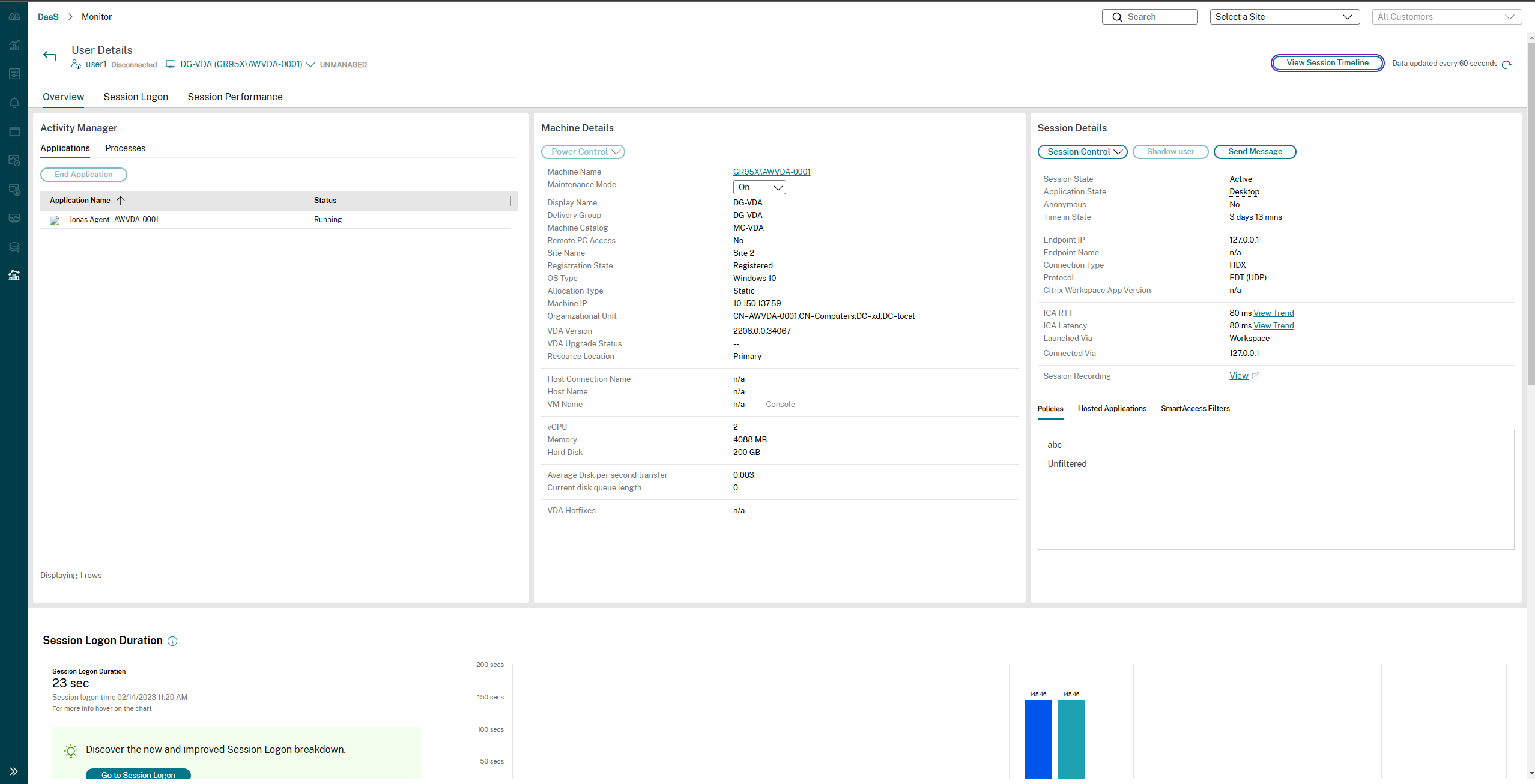
Task: Click the data refresh icon
Action: [1507, 64]
